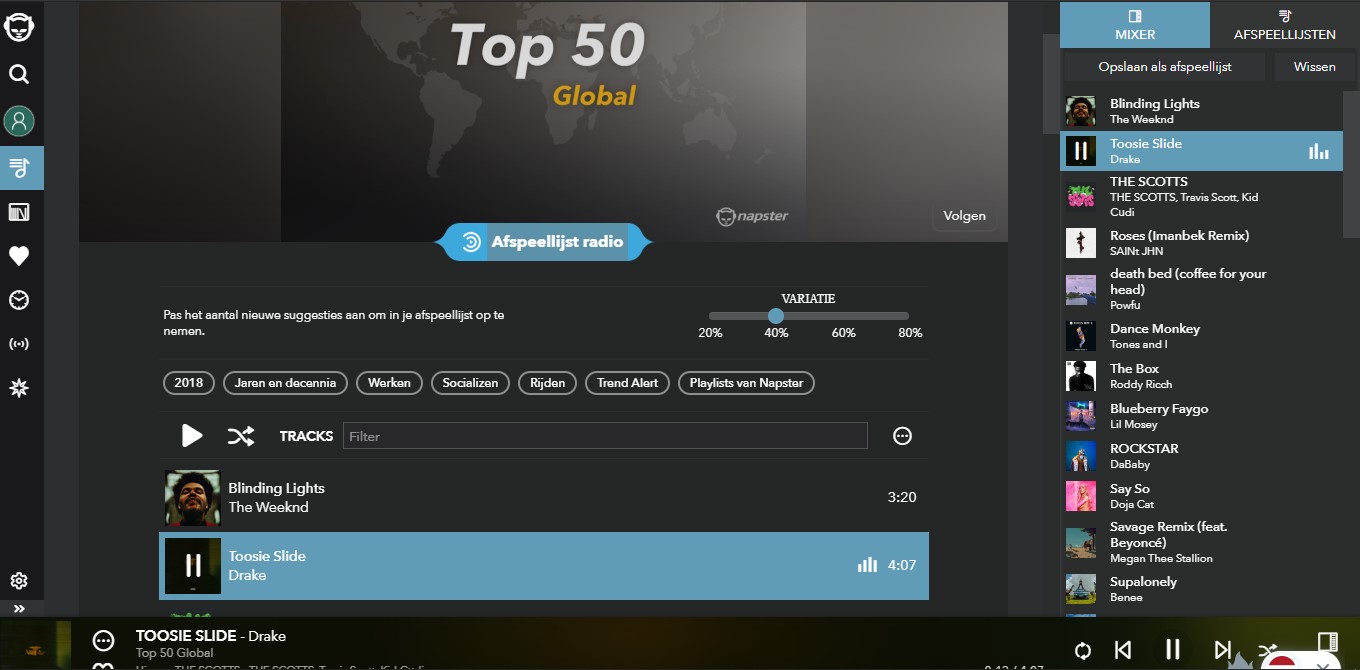Image resolution: width=1360 pixels, height=670 pixels.
Task: Open now-playing more options ellipsis
Action: tap(103, 641)
